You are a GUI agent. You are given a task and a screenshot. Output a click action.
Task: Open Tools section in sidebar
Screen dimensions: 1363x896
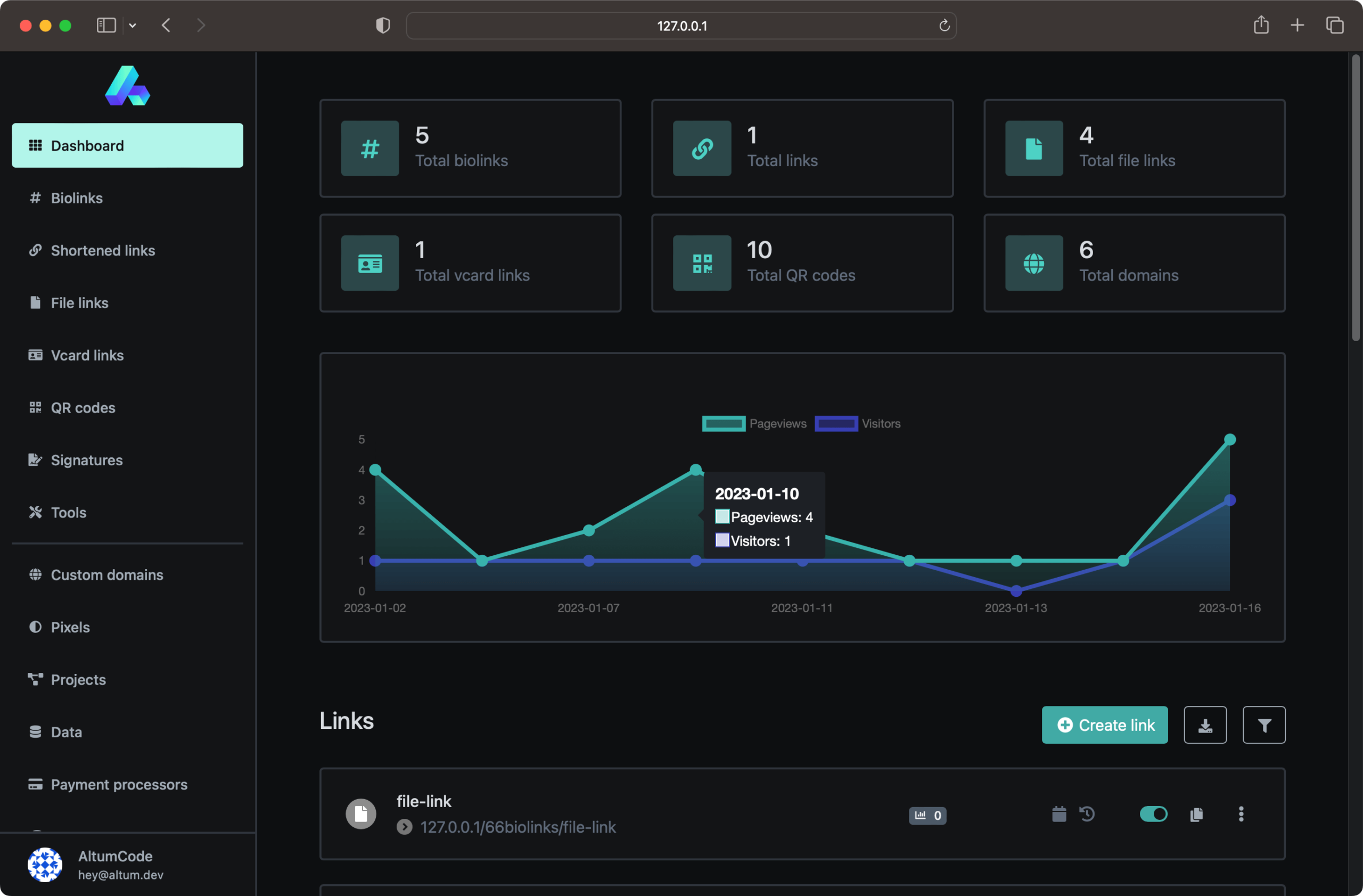point(68,512)
